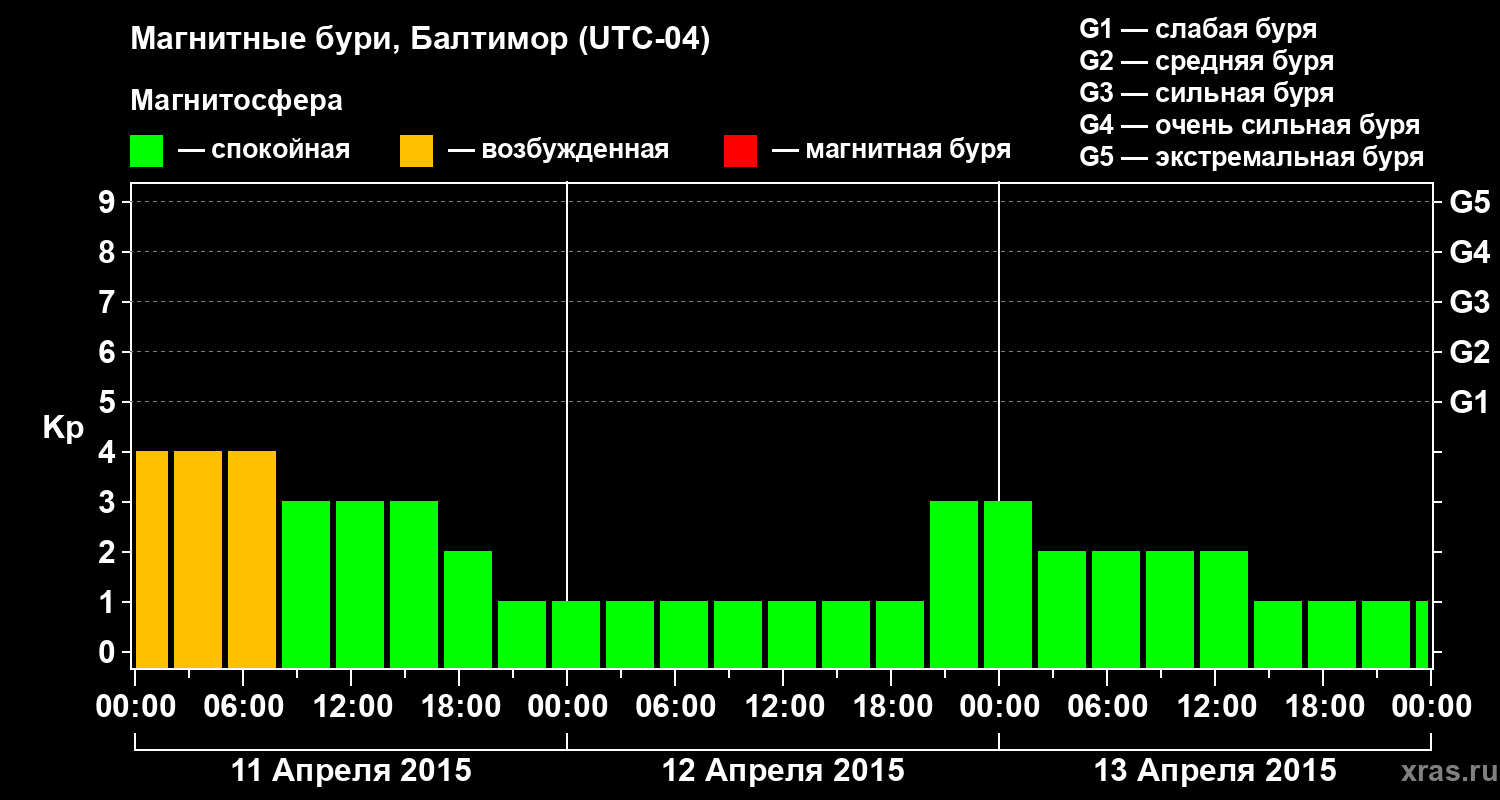1500x800 pixels.
Task: Click the '— магнитная буря' legend label
Action: click(x=891, y=151)
